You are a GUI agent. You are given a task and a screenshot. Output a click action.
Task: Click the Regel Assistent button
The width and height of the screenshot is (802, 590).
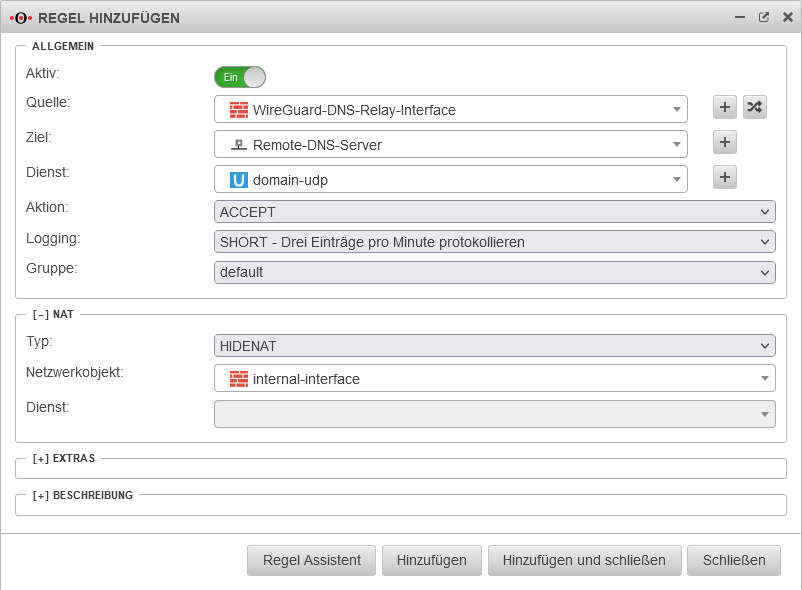311,560
